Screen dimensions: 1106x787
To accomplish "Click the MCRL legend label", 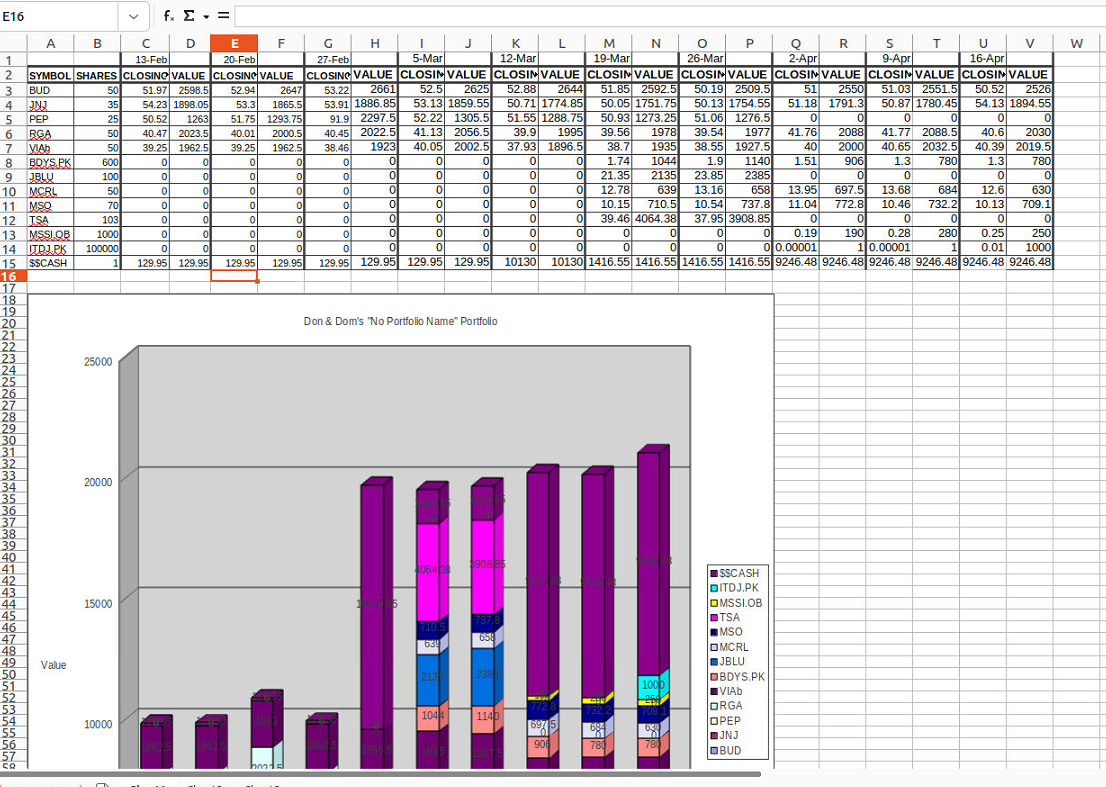I will [x=734, y=647].
